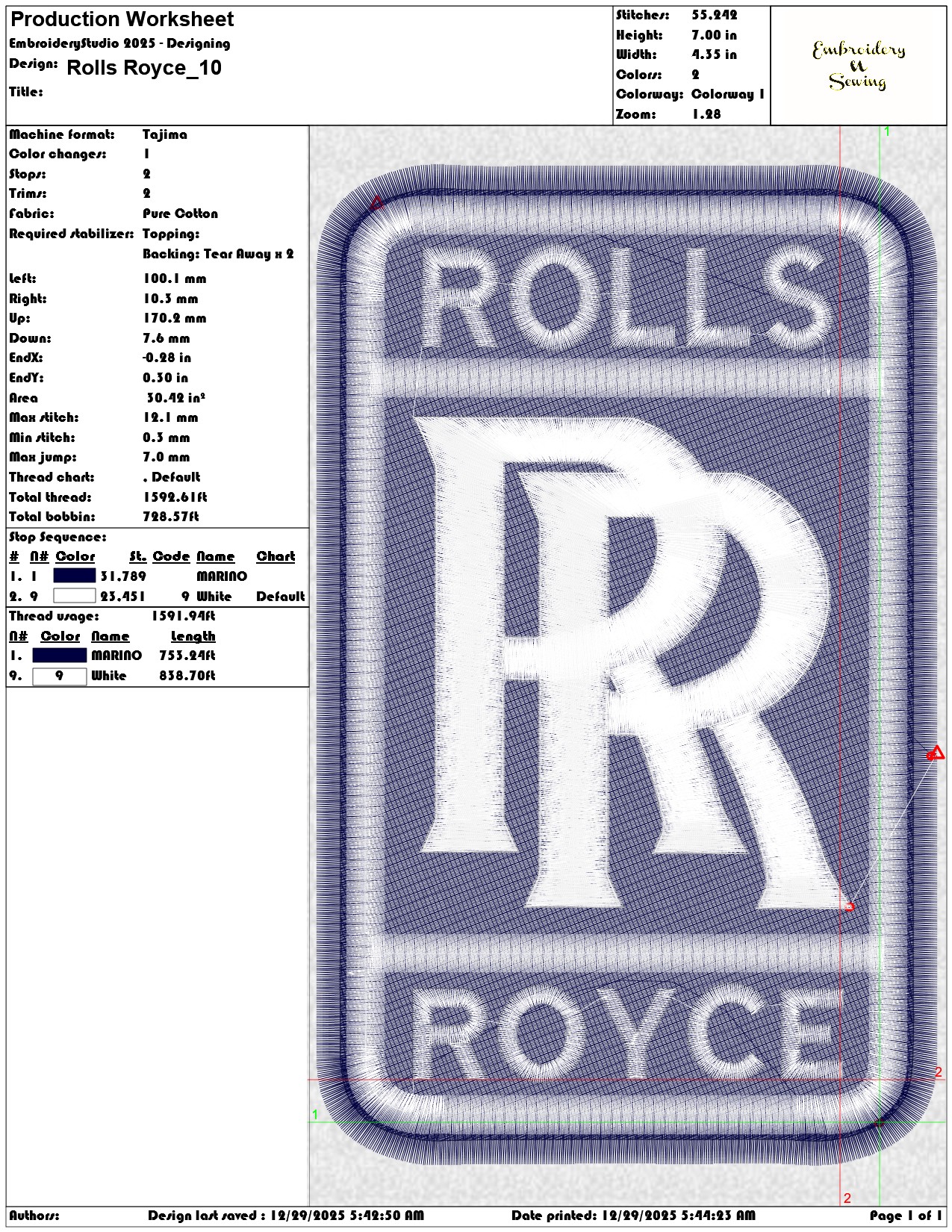
Task: Click the Thread chart value . Default
Action: [x=172, y=477]
